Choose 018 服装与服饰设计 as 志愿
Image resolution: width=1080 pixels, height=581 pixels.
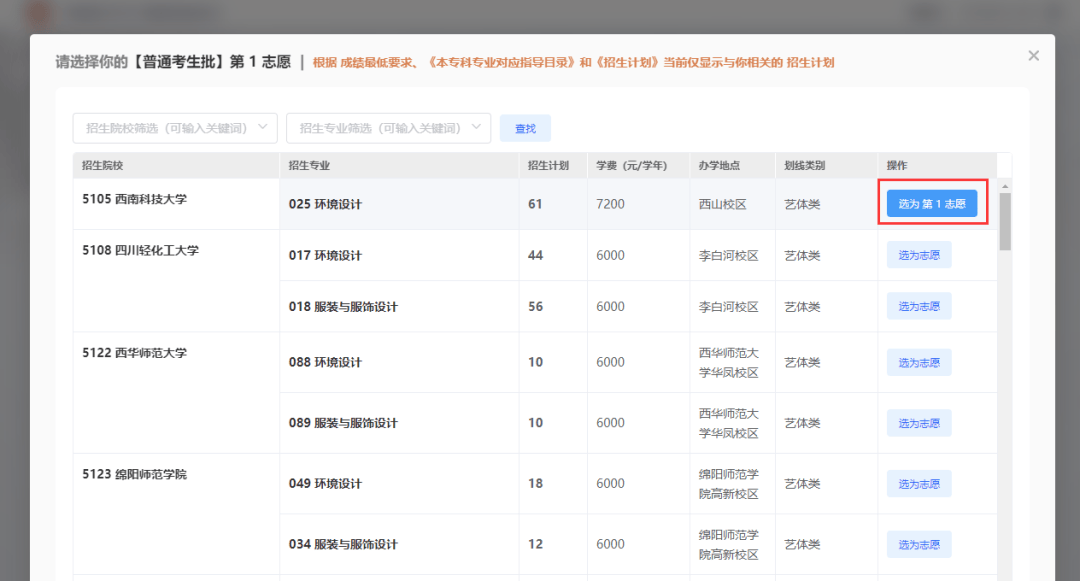(918, 306)
